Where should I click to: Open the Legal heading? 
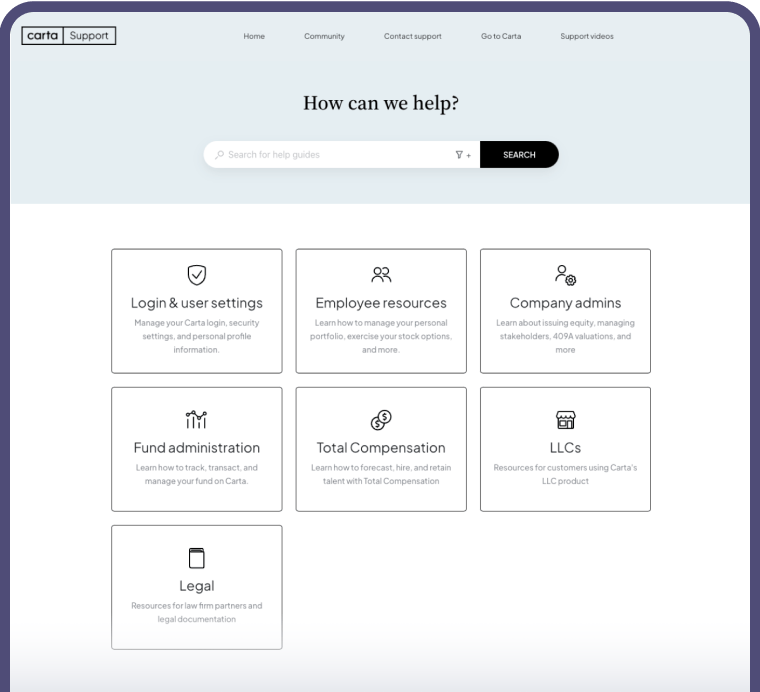click(x=197, y=586)
